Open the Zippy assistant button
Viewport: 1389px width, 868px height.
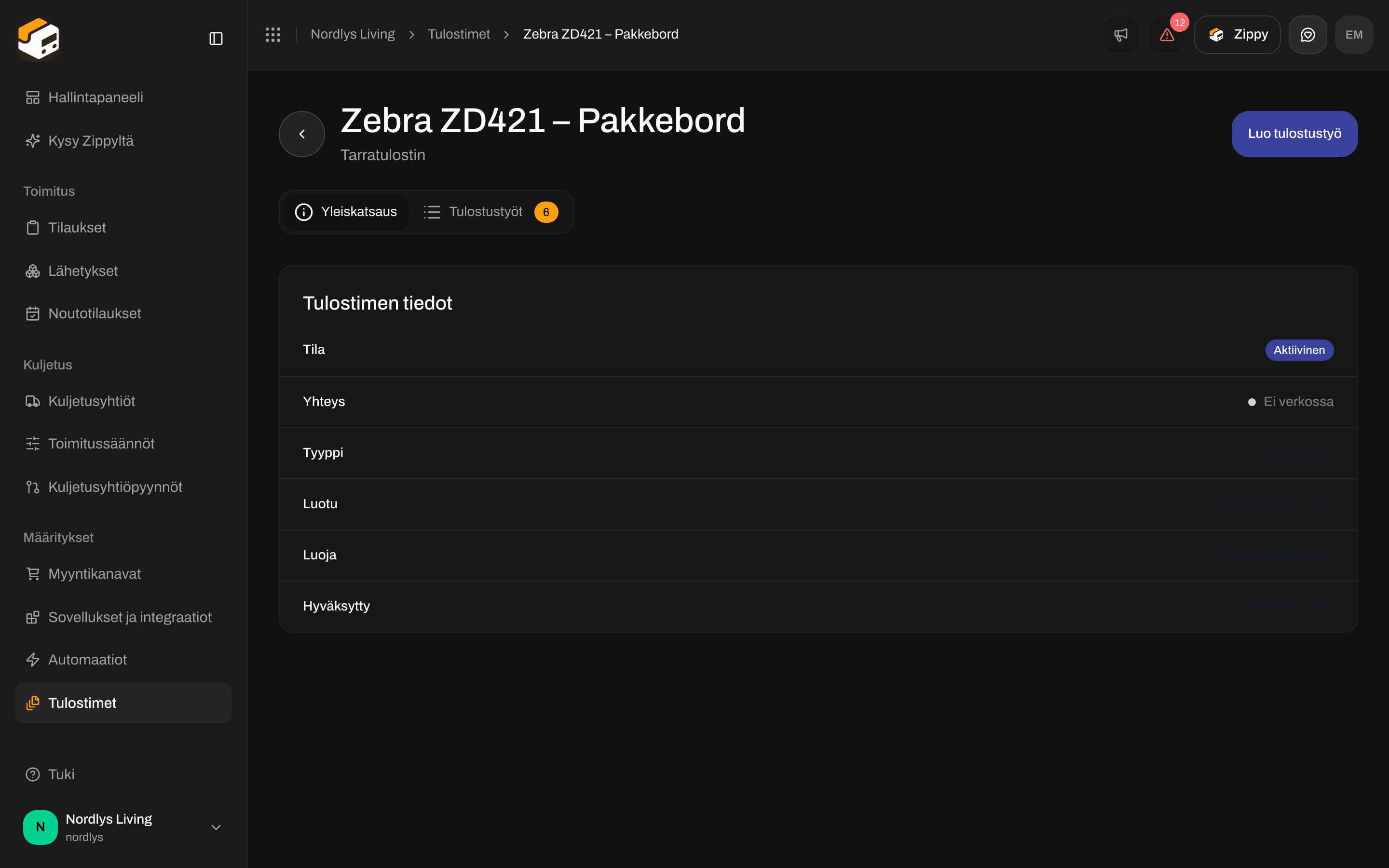(1238, 35)
